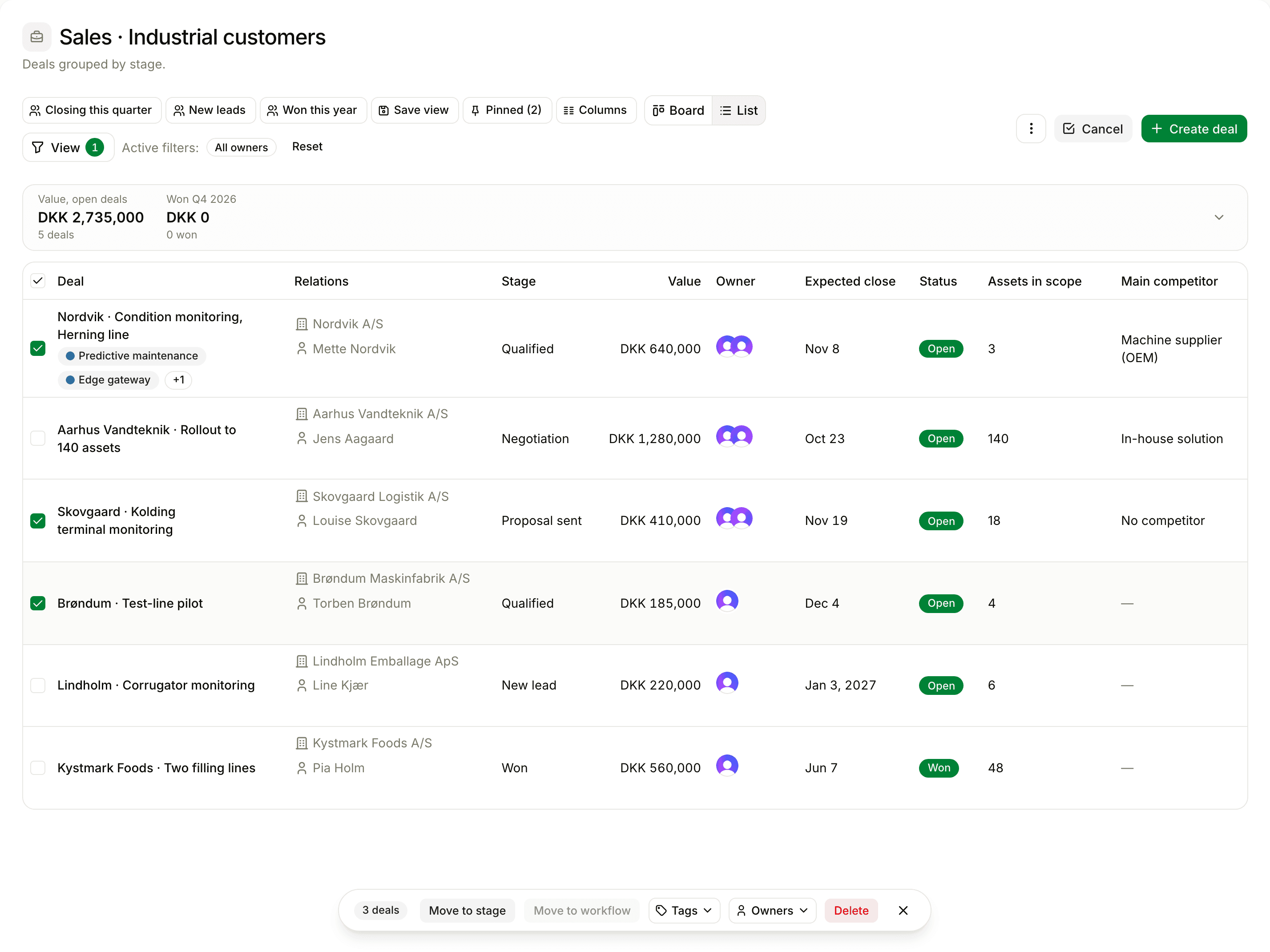Image resolution: width=1270 pixels, height=952 pixels.
Task: Open the Owners dropdown in the action bar
Action: point(772,911)
